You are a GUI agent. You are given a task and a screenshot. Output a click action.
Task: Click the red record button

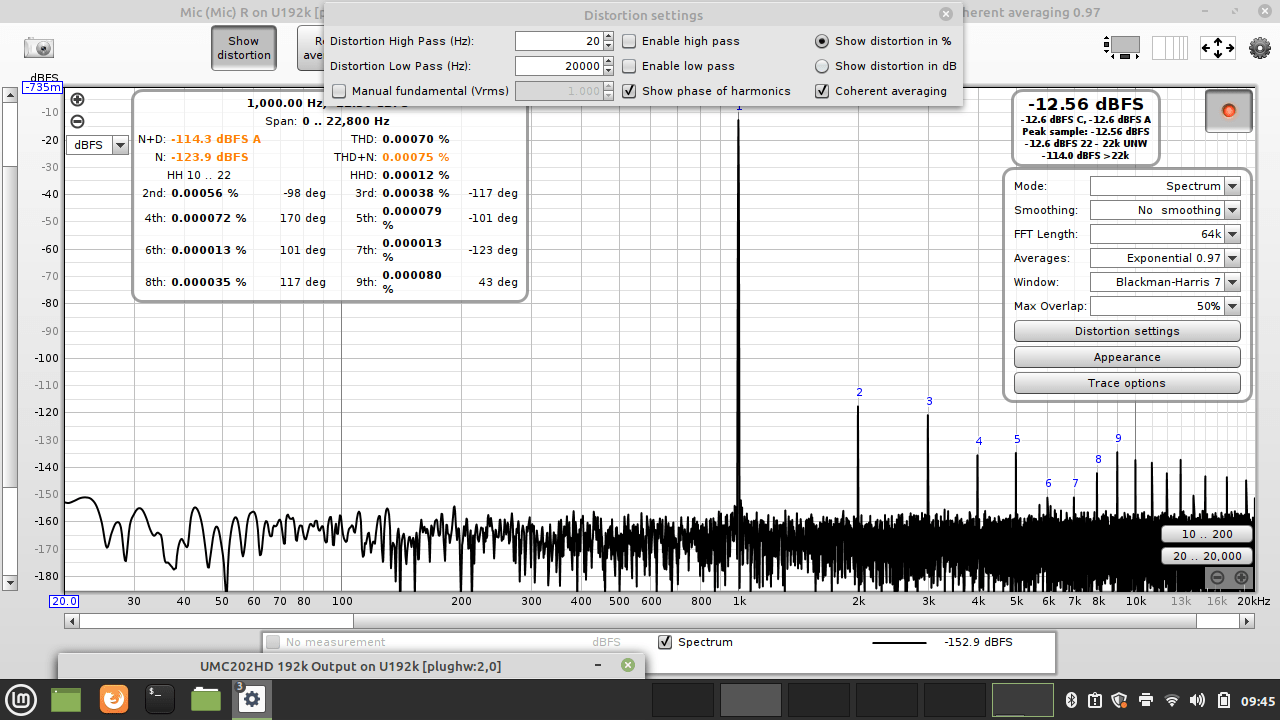(1229, 110)
